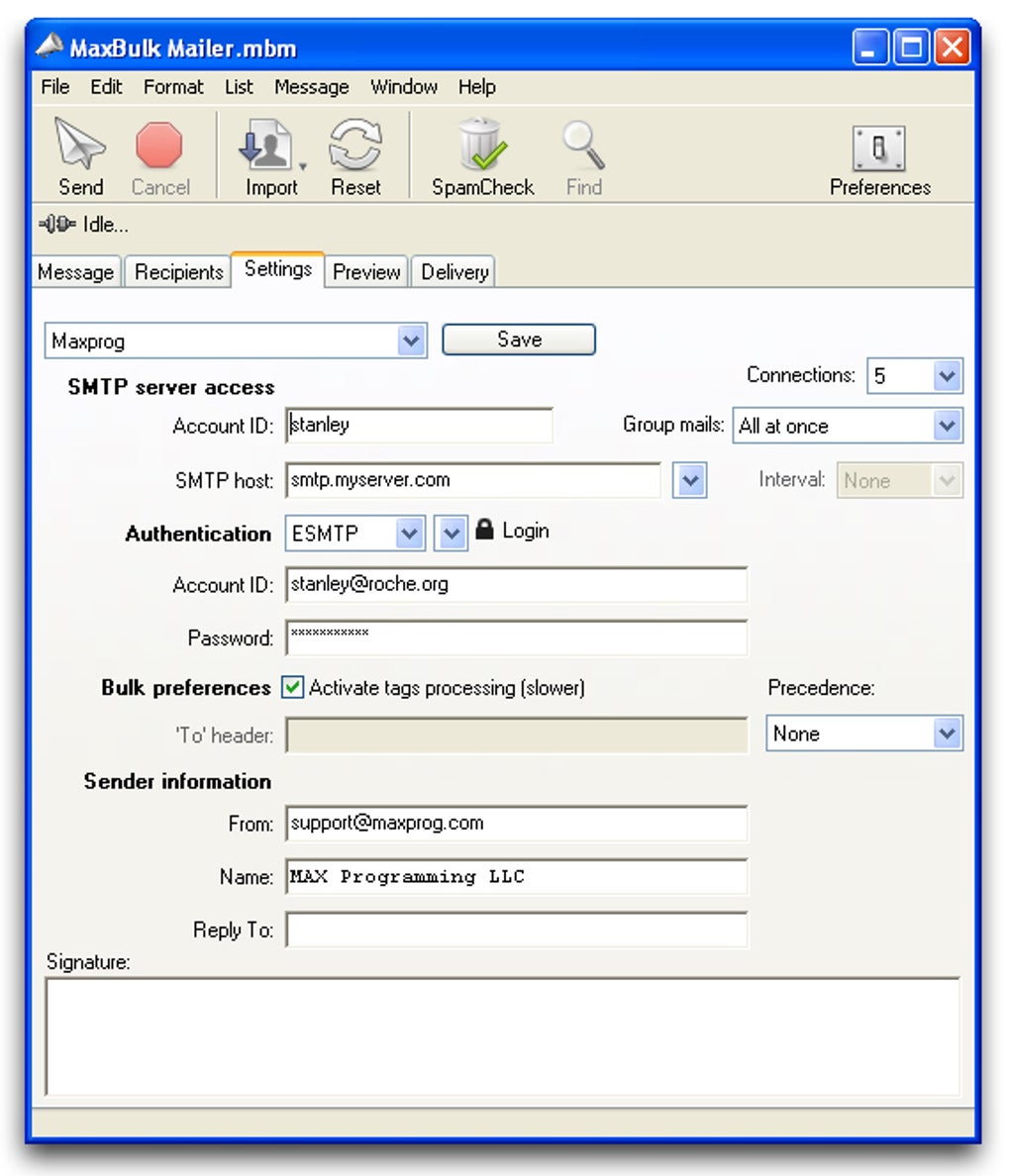Open the Message menu
The width and height of the screenshot is (1010, 1176).
(311, 87)
